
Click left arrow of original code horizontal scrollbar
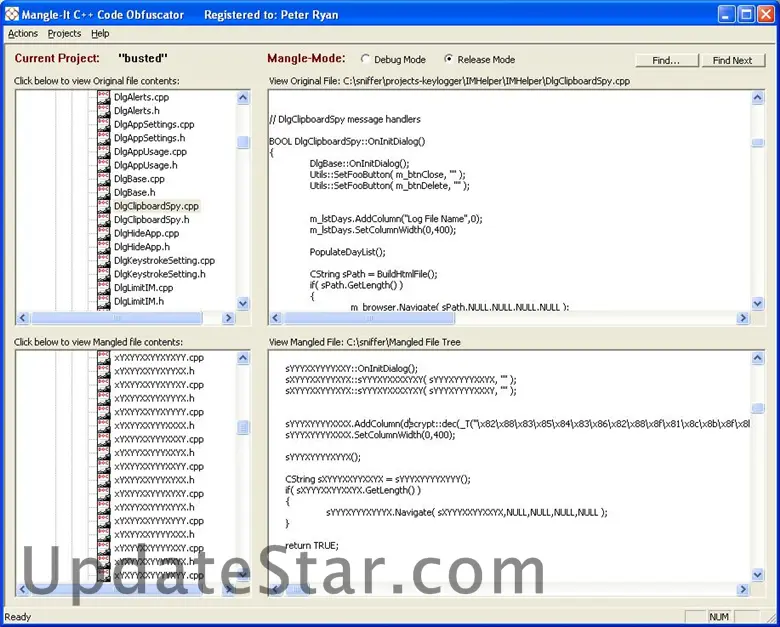pyautogui.click(x=276, y=317)
